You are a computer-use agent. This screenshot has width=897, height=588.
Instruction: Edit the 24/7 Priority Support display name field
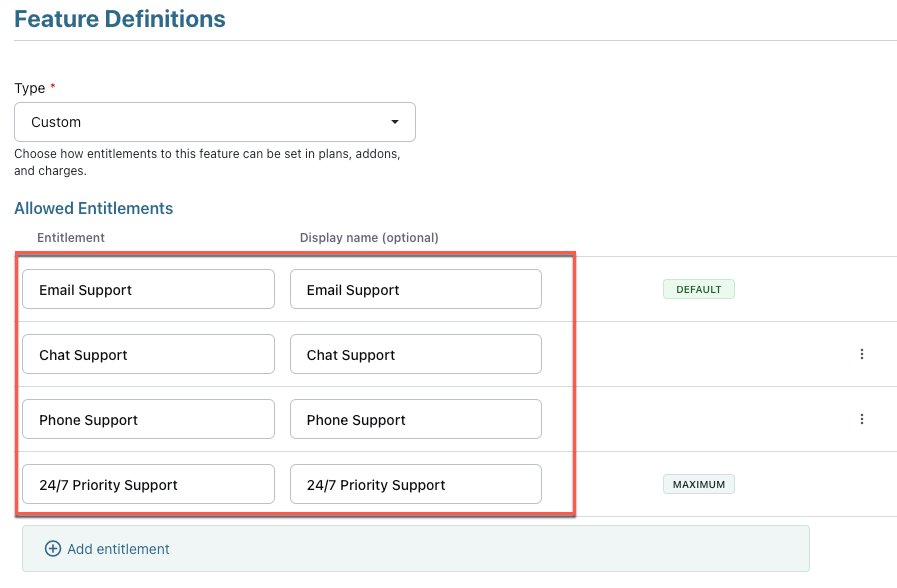point(416,485)
